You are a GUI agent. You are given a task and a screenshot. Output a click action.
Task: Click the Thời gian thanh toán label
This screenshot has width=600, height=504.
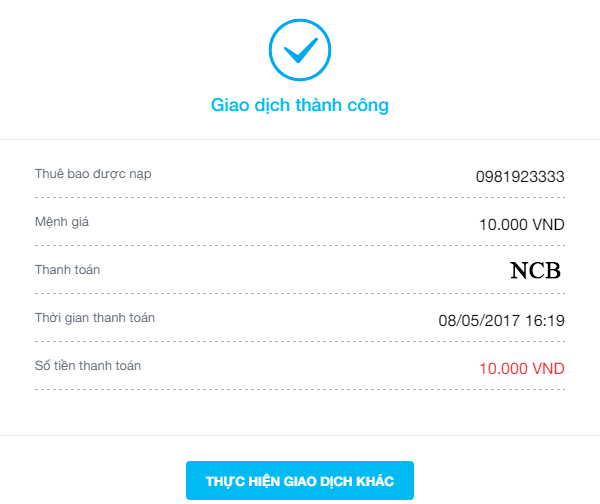(95, 318)
